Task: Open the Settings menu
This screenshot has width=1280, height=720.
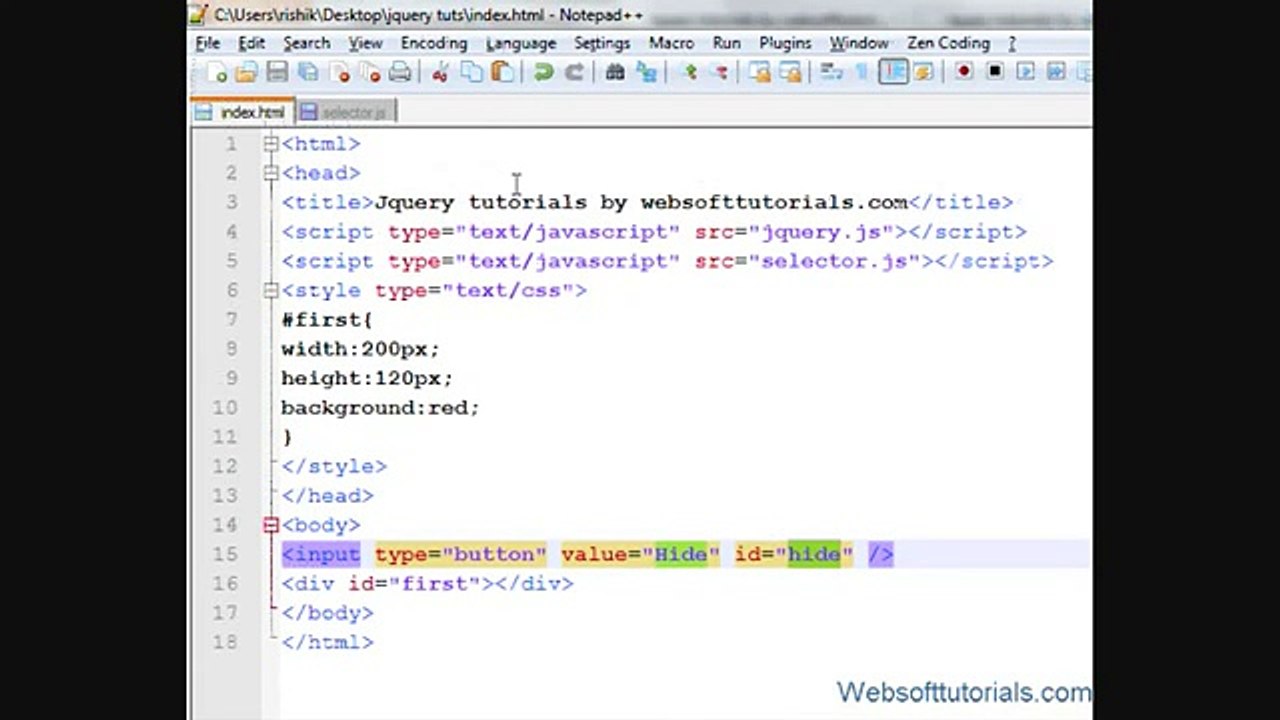Action: [601, 43]
